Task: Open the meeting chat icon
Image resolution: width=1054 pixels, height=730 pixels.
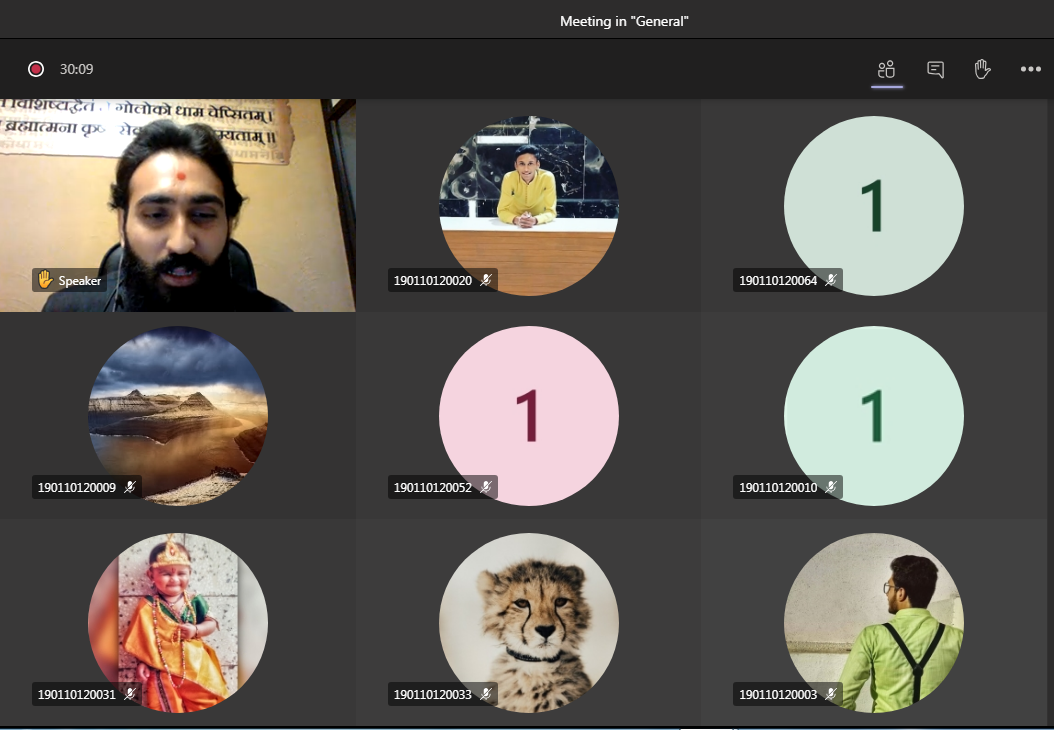Action: coord(935,70)
